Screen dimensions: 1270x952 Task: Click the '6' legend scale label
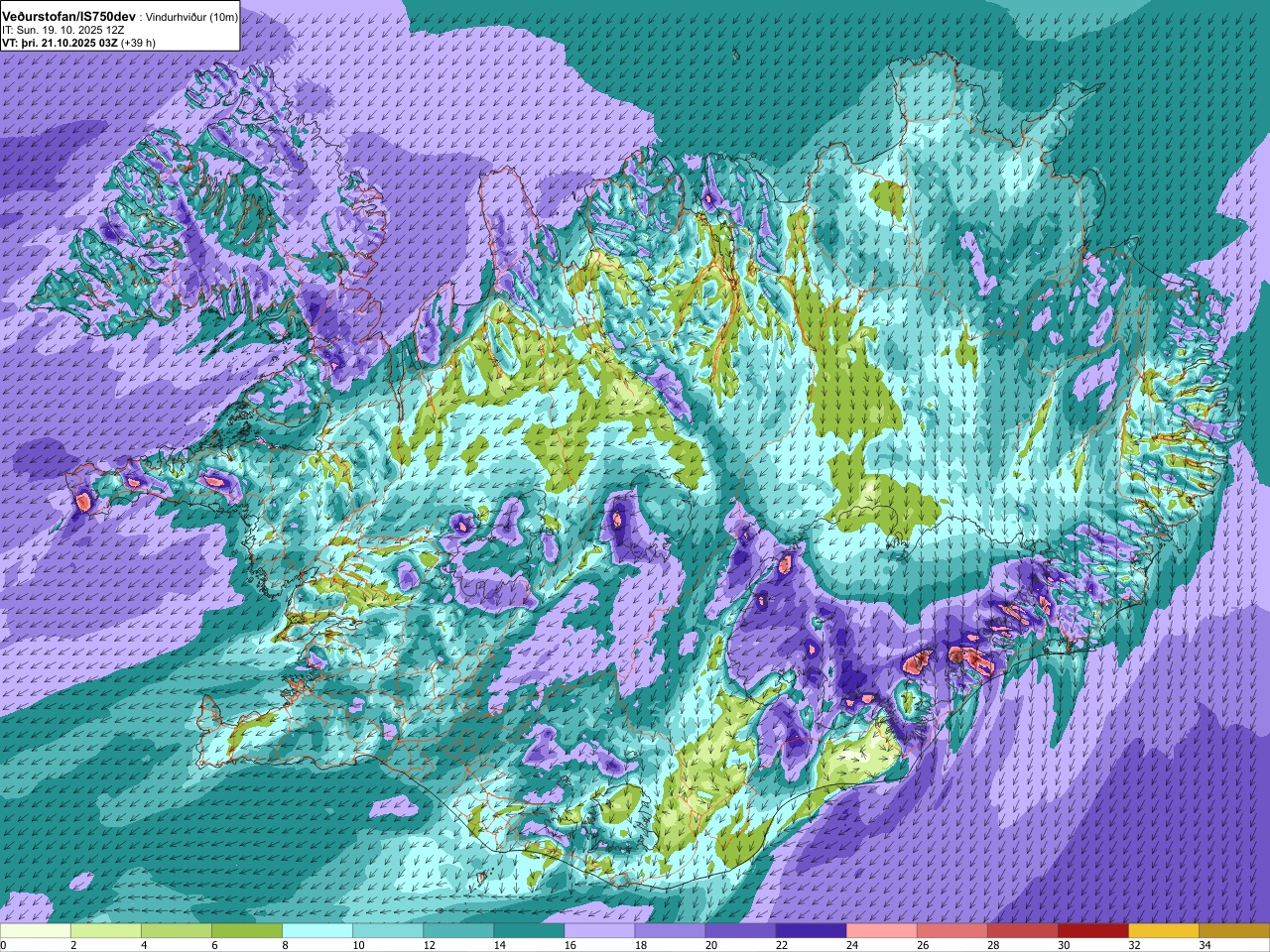click(x=214, y=945)
